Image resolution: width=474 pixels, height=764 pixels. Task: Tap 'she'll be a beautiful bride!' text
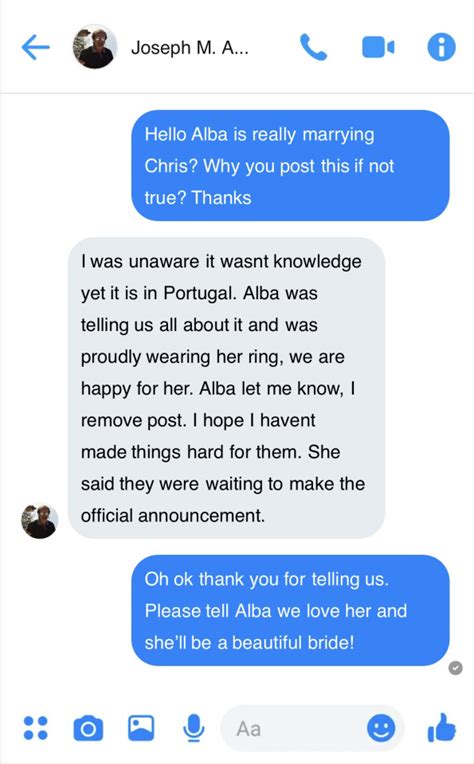click(249, 642)
